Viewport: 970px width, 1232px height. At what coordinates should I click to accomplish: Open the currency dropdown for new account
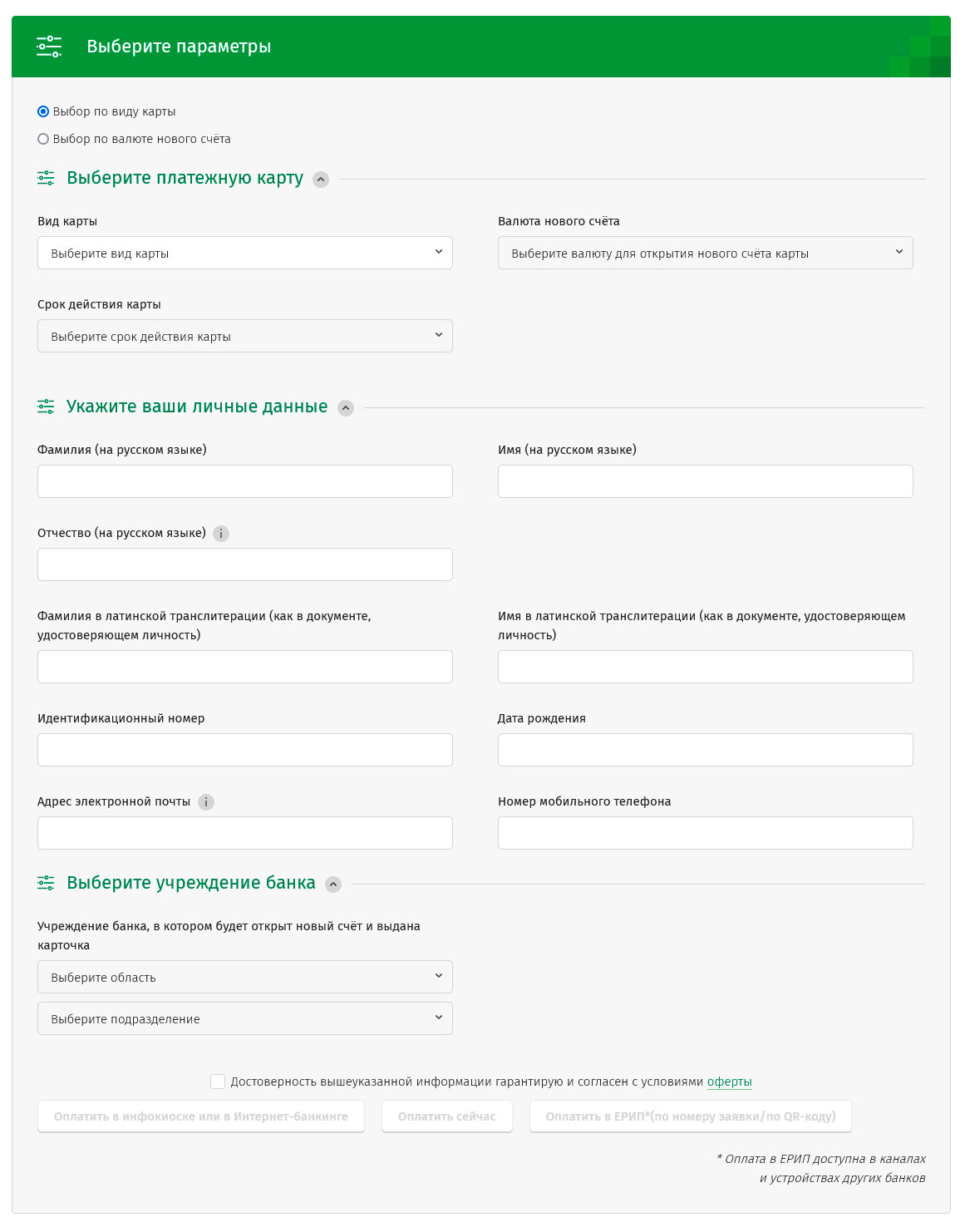point(705,252)
